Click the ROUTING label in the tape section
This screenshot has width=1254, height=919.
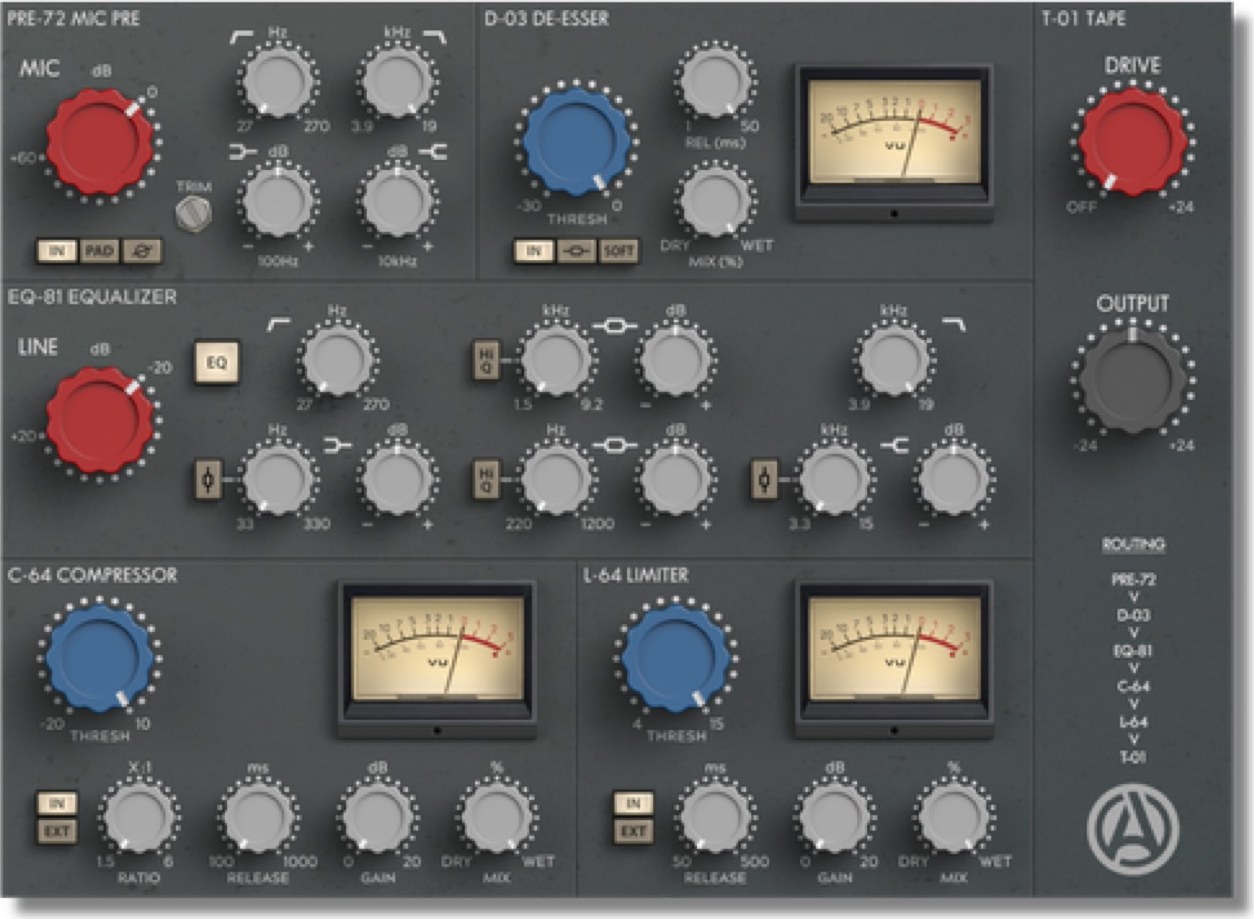1133,545
